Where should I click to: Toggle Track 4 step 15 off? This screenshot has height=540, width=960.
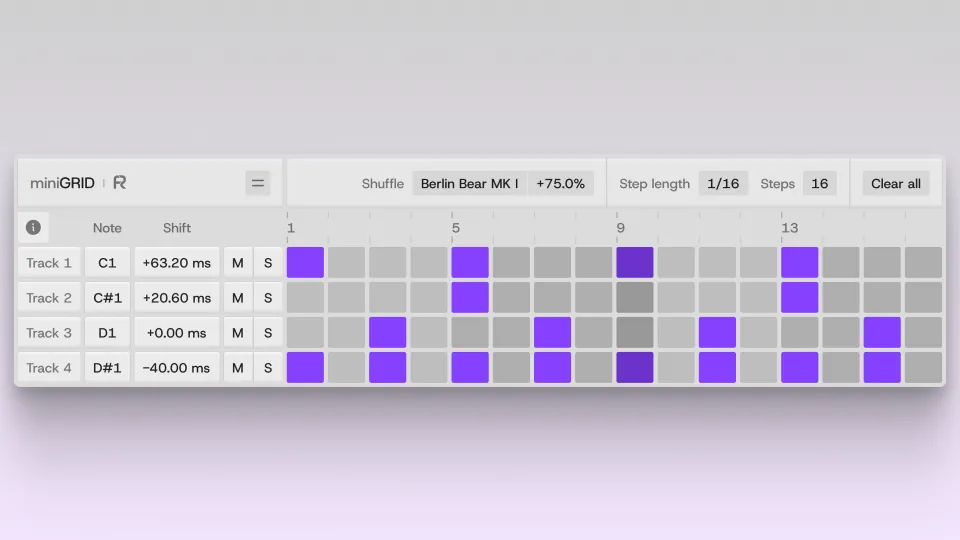click(x=882, y=367)
